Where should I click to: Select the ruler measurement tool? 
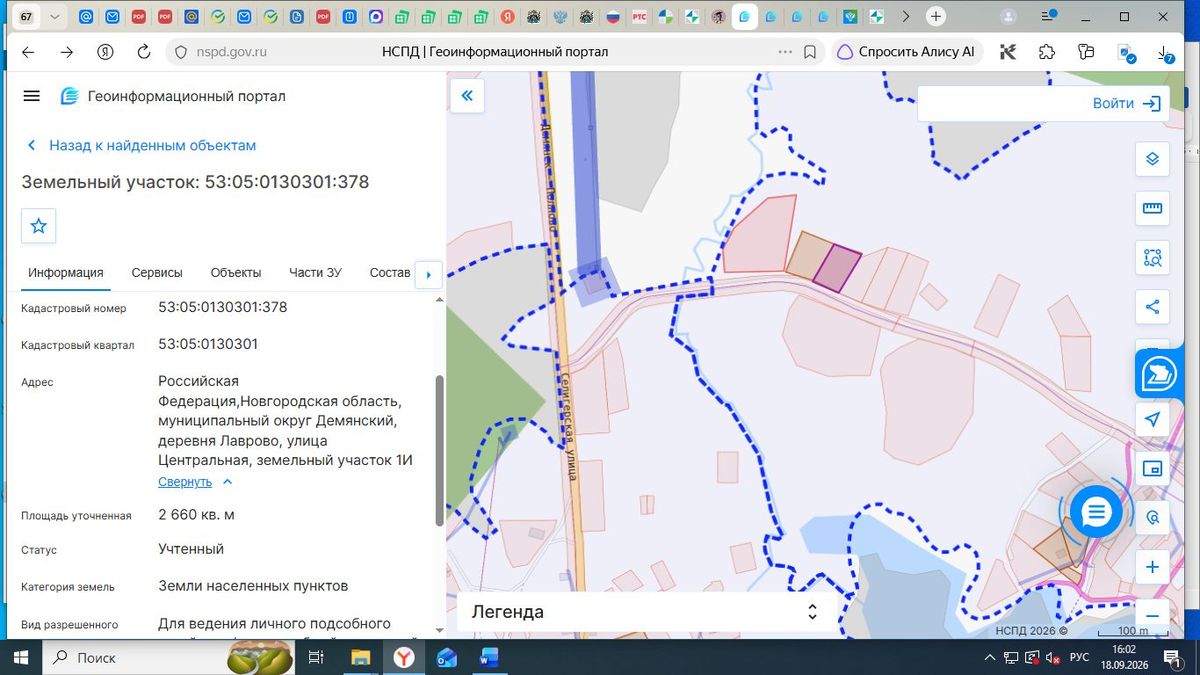click(1152, 208)
